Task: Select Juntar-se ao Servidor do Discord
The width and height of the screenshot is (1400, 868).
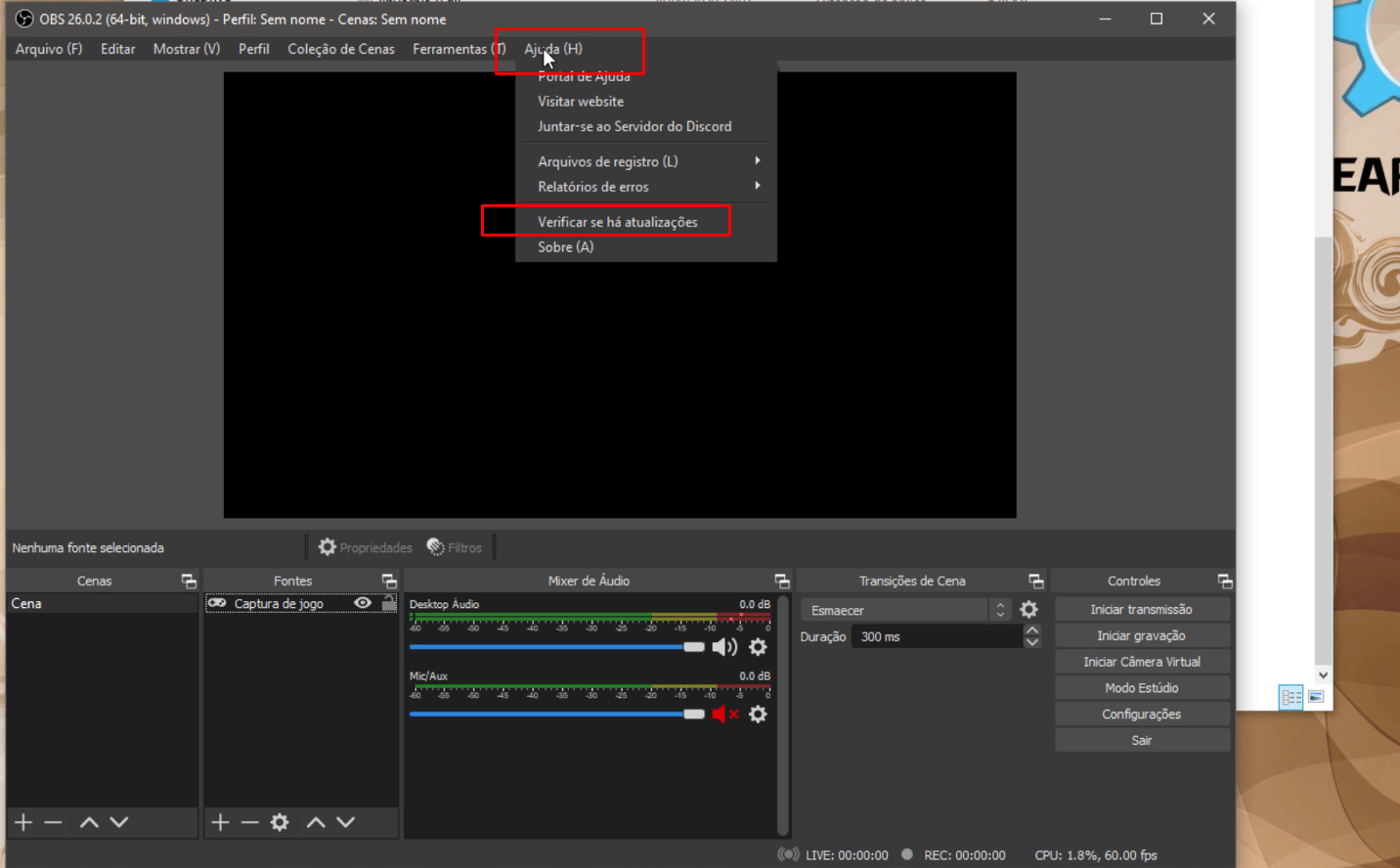Action: [x=634, y=127]
